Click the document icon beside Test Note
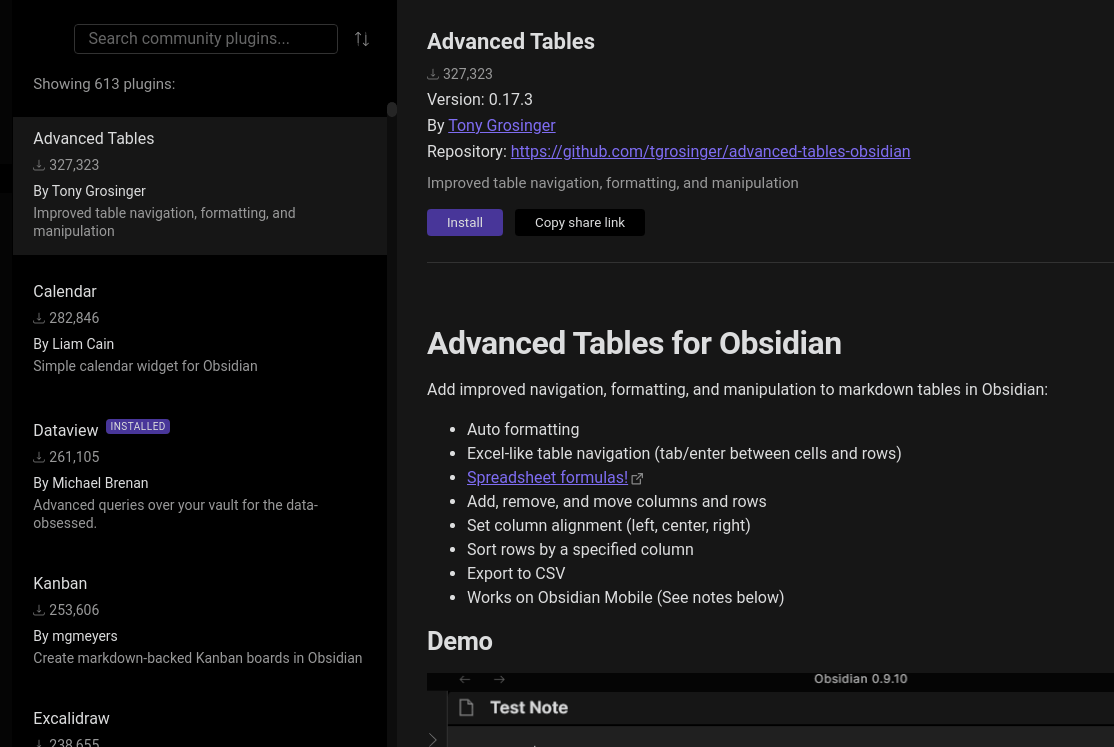This screenshot has height=747, width=1114. (x=466, y=707)
